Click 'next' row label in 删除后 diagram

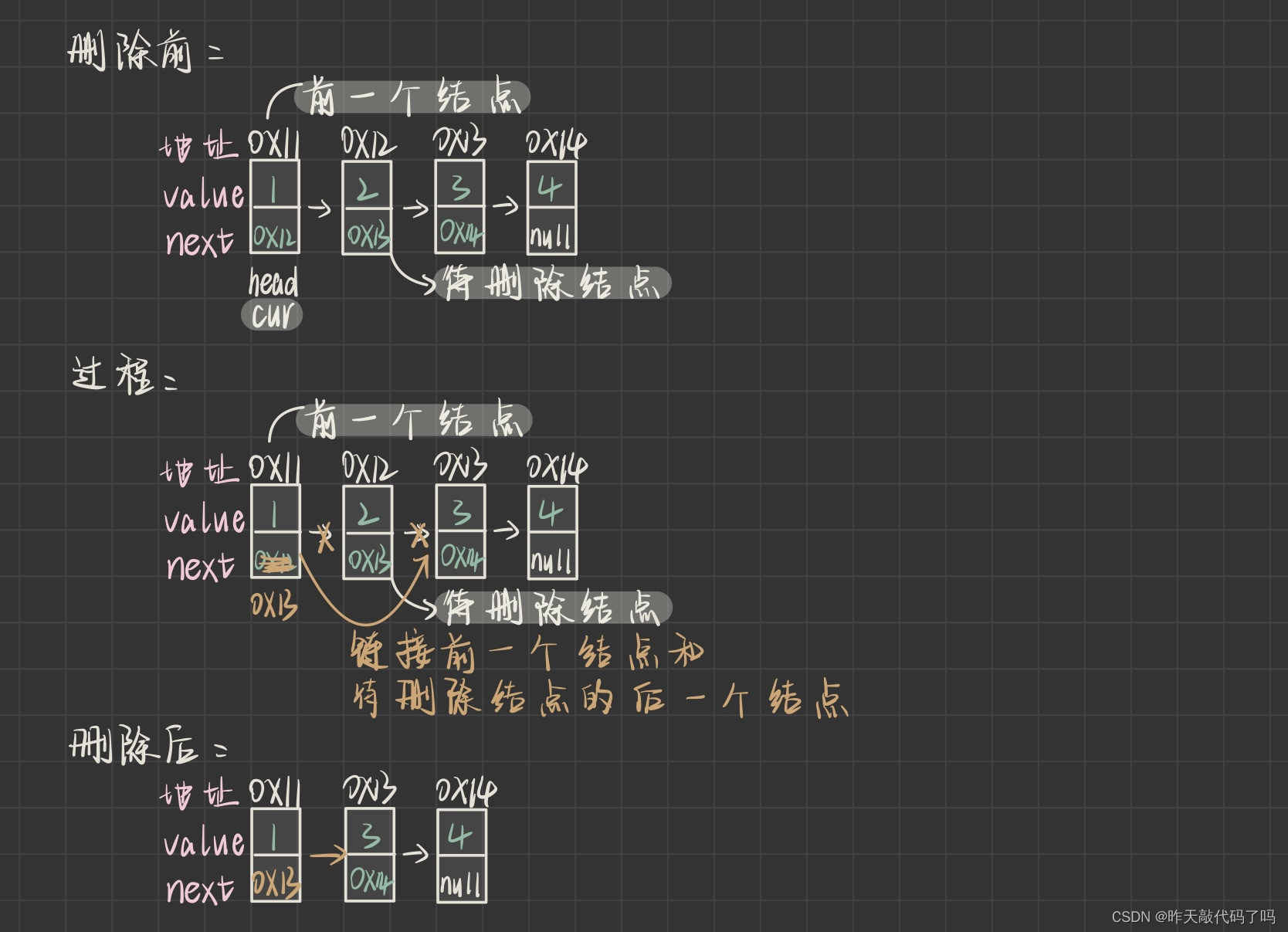(200, 890)
